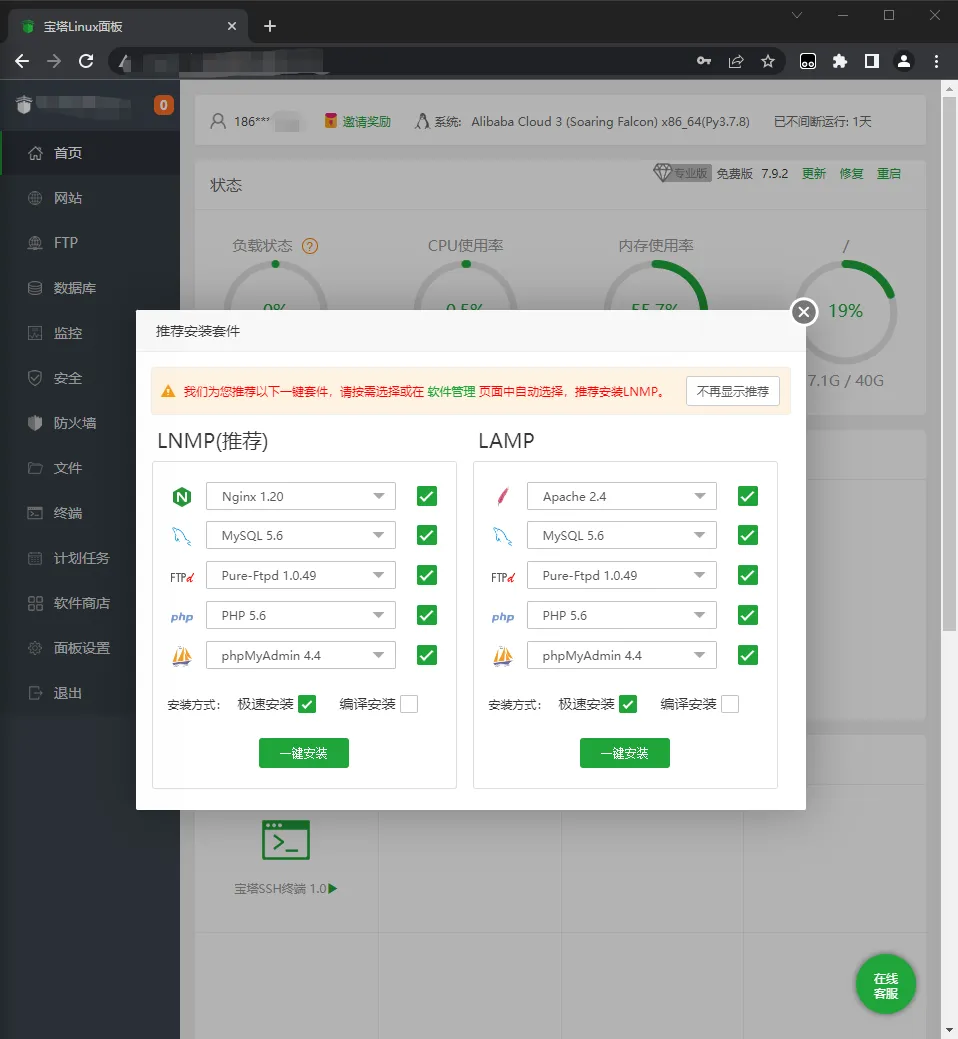Uncheck the Nginx 1.20 checkbox in LNMP
958x1039 pixels.
pyautogui.click(x=427, y=496)
